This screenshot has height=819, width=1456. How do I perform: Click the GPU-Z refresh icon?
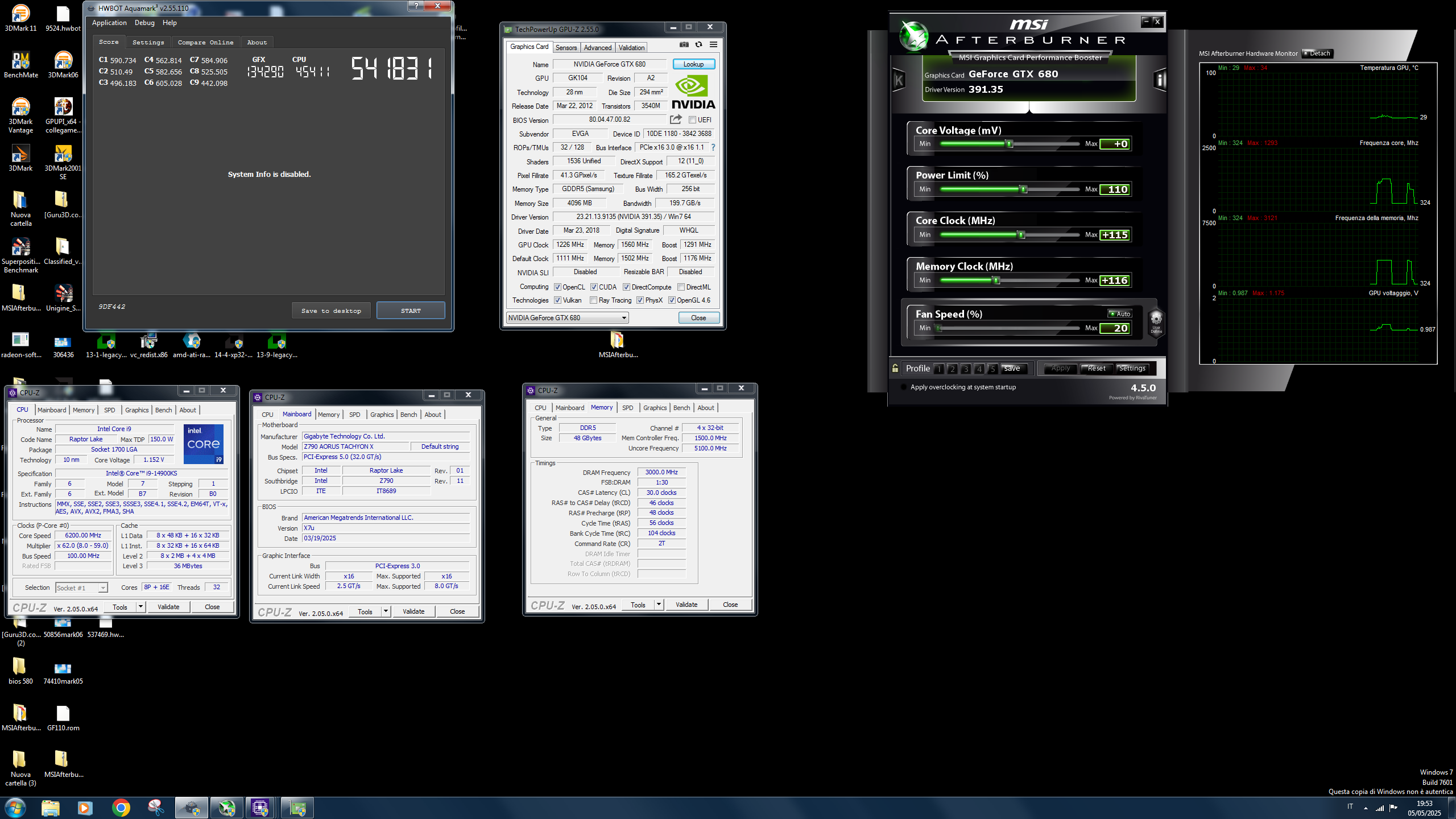pos(698,44)
